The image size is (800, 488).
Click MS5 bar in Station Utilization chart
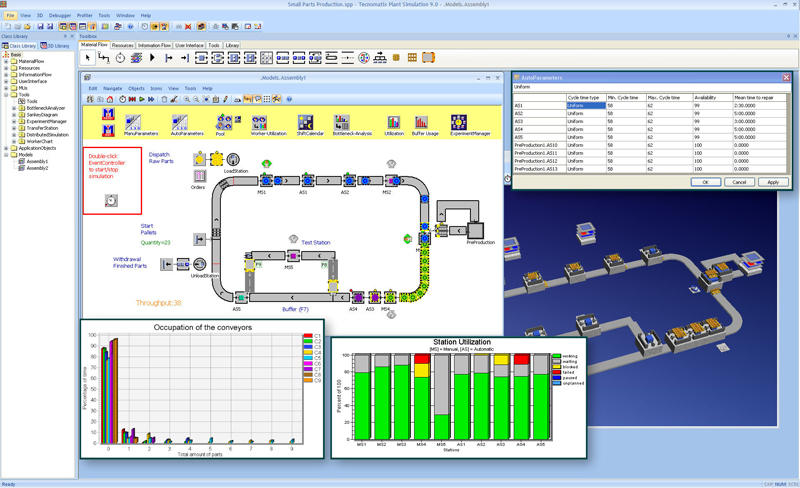[442, 397]
